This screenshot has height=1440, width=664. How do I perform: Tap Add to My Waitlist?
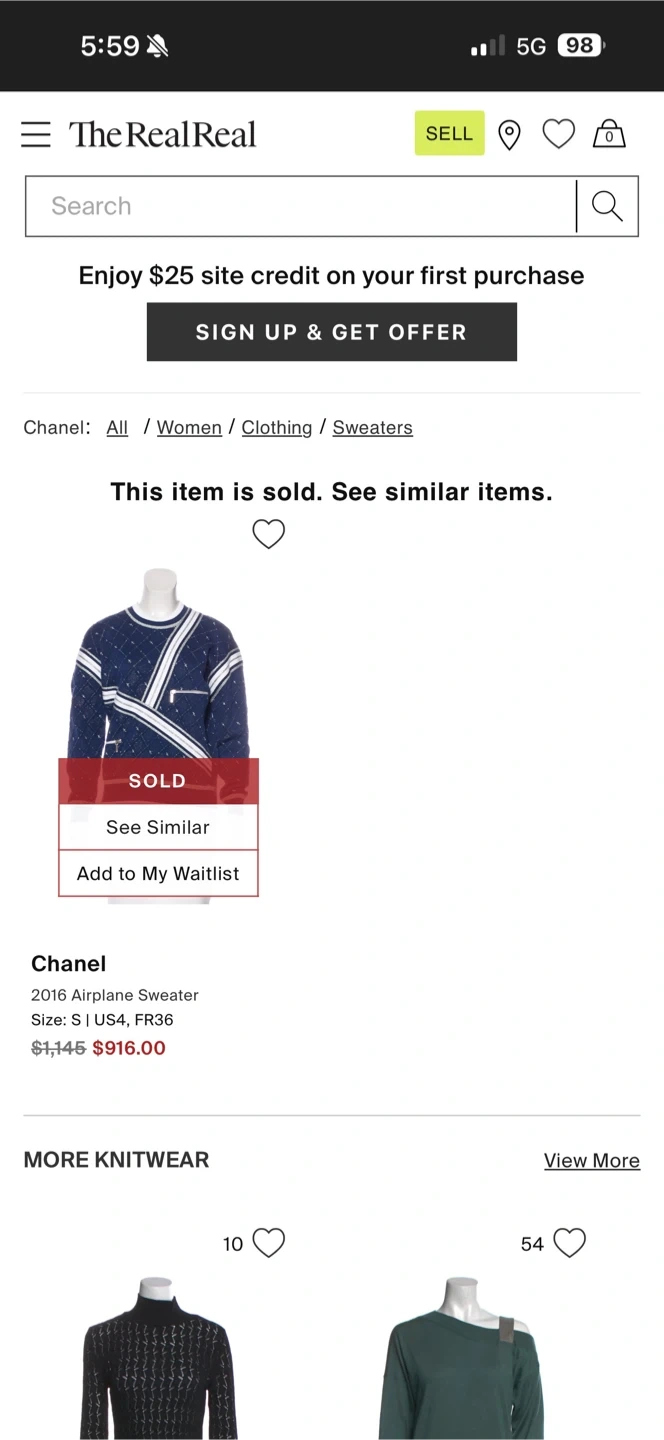coord(158,873)
